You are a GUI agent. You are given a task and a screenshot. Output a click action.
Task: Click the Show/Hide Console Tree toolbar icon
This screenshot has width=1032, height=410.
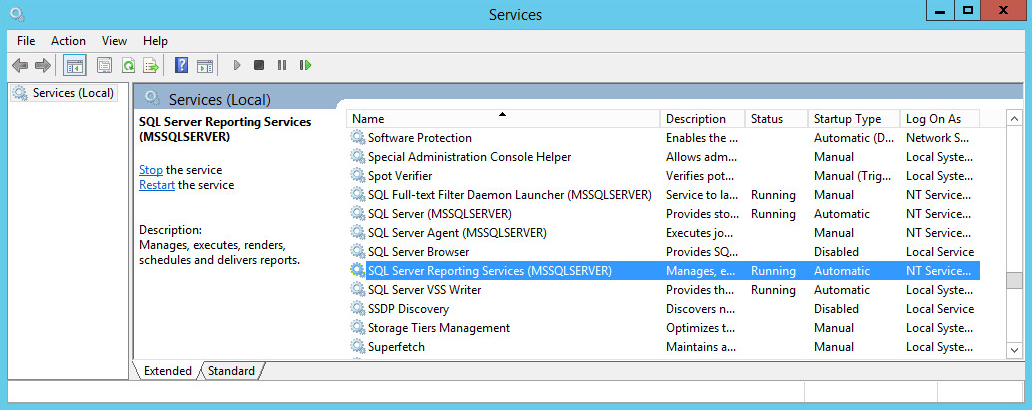(74, 66)
